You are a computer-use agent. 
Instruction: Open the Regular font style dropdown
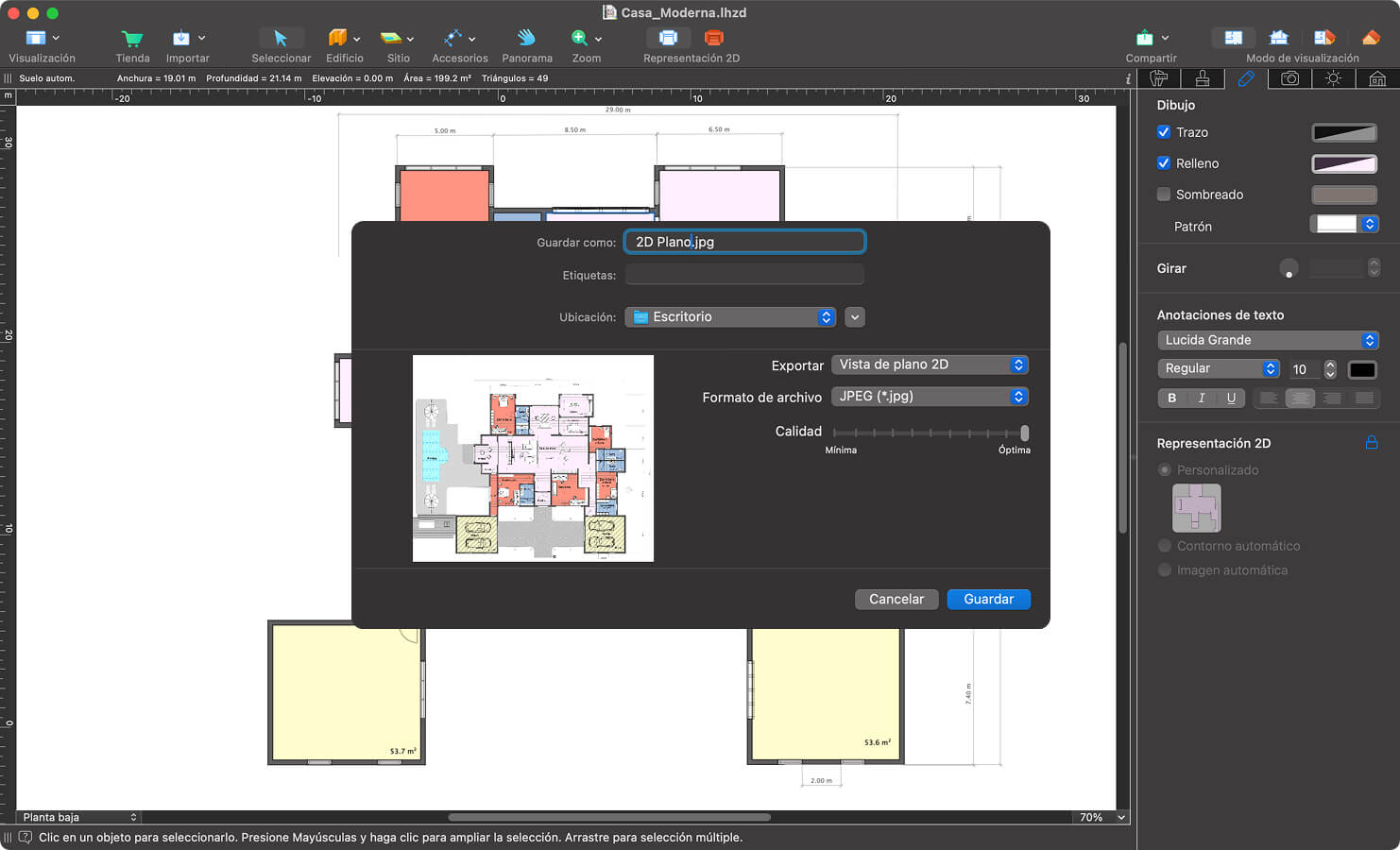[1219, 368]
